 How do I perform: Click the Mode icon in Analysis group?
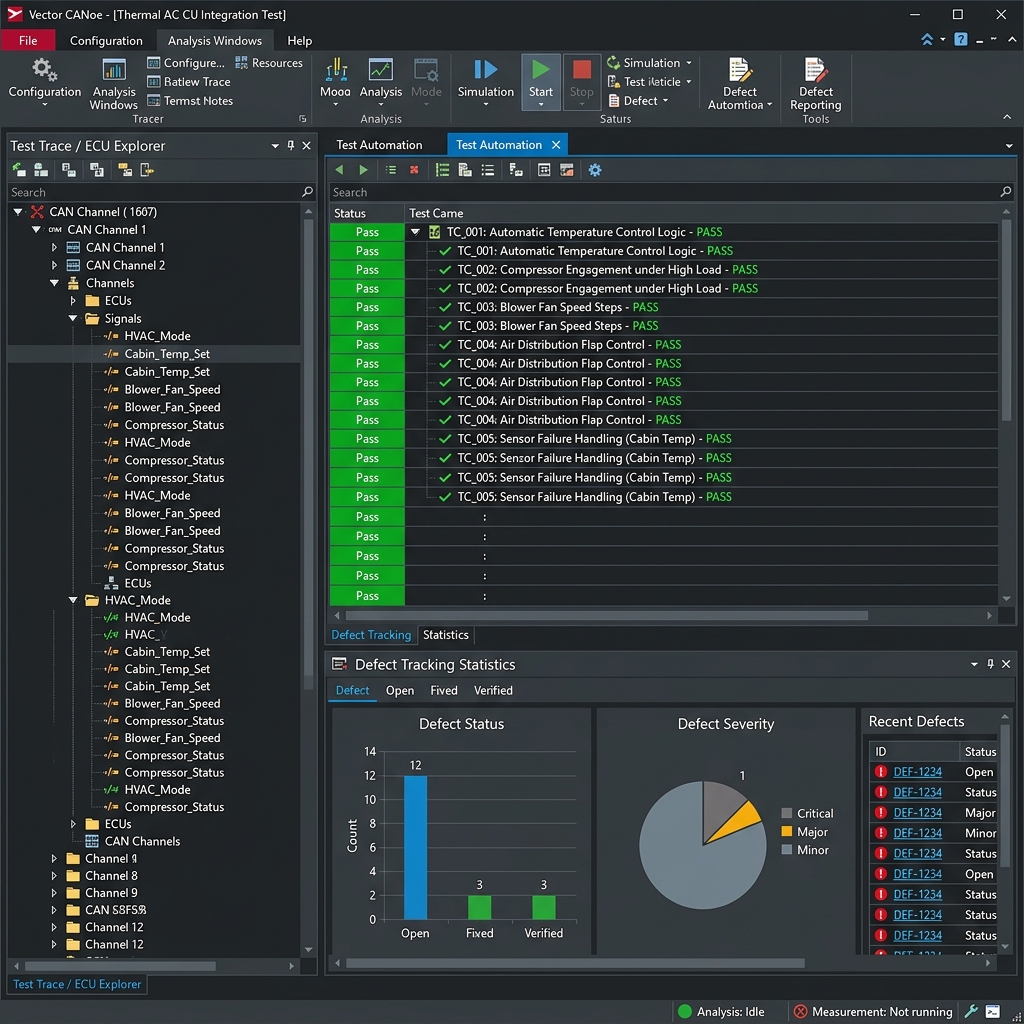426,69
